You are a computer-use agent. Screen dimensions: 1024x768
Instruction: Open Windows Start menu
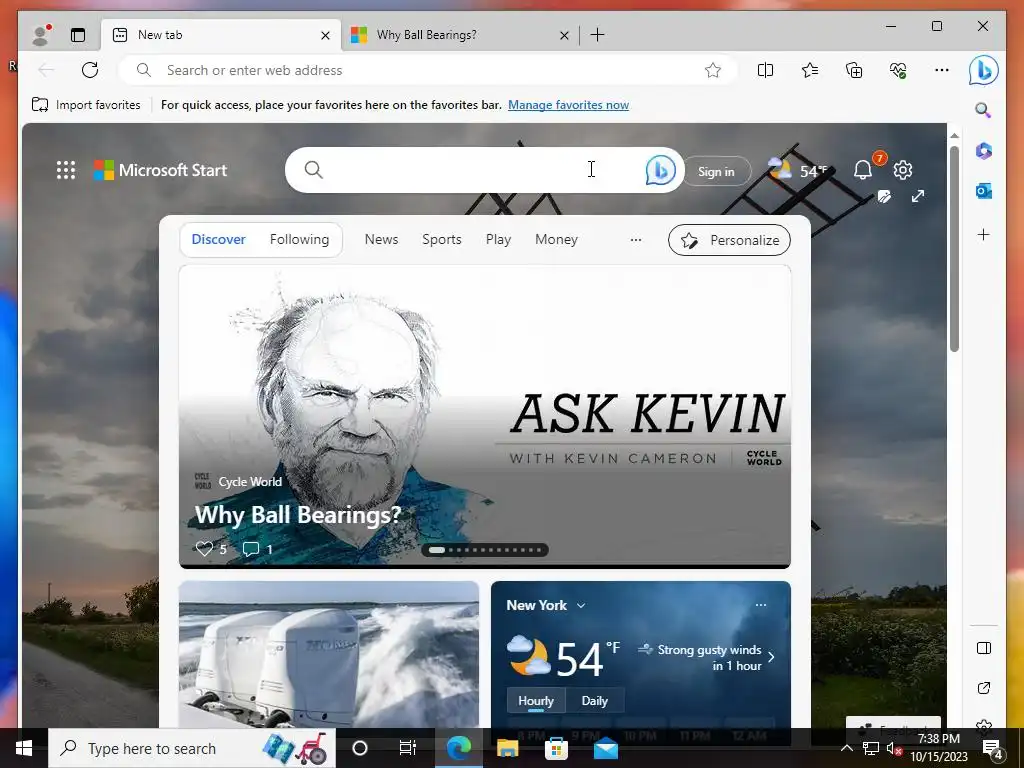point(24,748)
